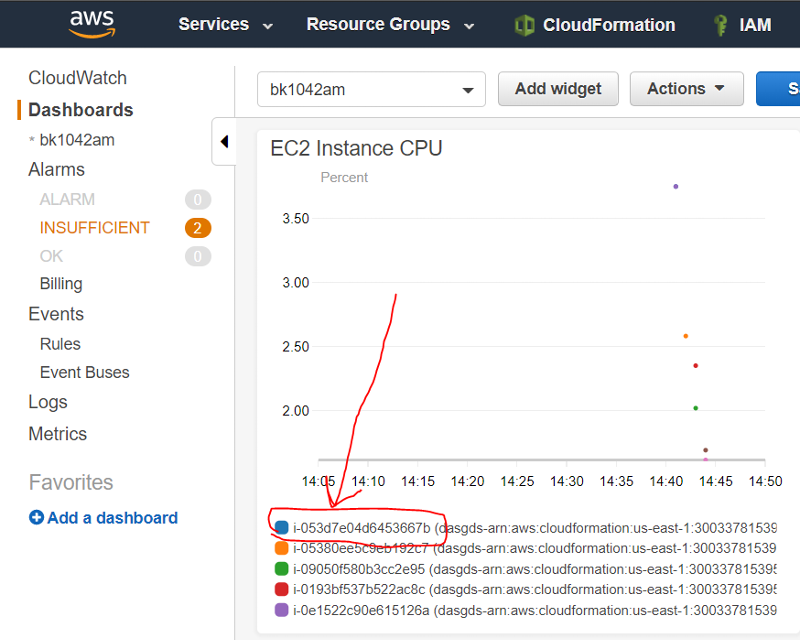Open the Logs section
Viewport: 800px width, 640px height.
[x=48, y=403]
